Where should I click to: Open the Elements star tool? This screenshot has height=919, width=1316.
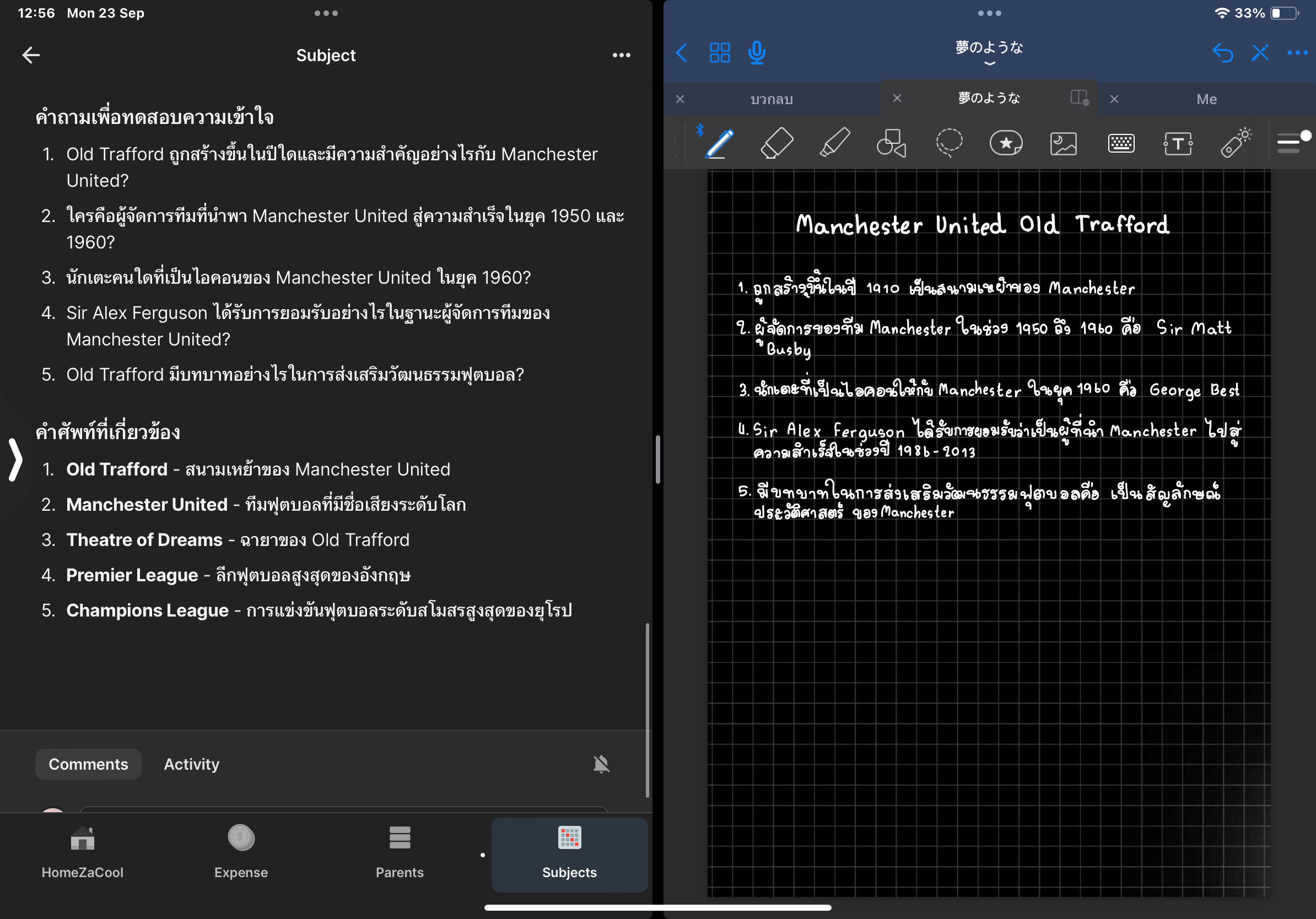pos(1006,143)
